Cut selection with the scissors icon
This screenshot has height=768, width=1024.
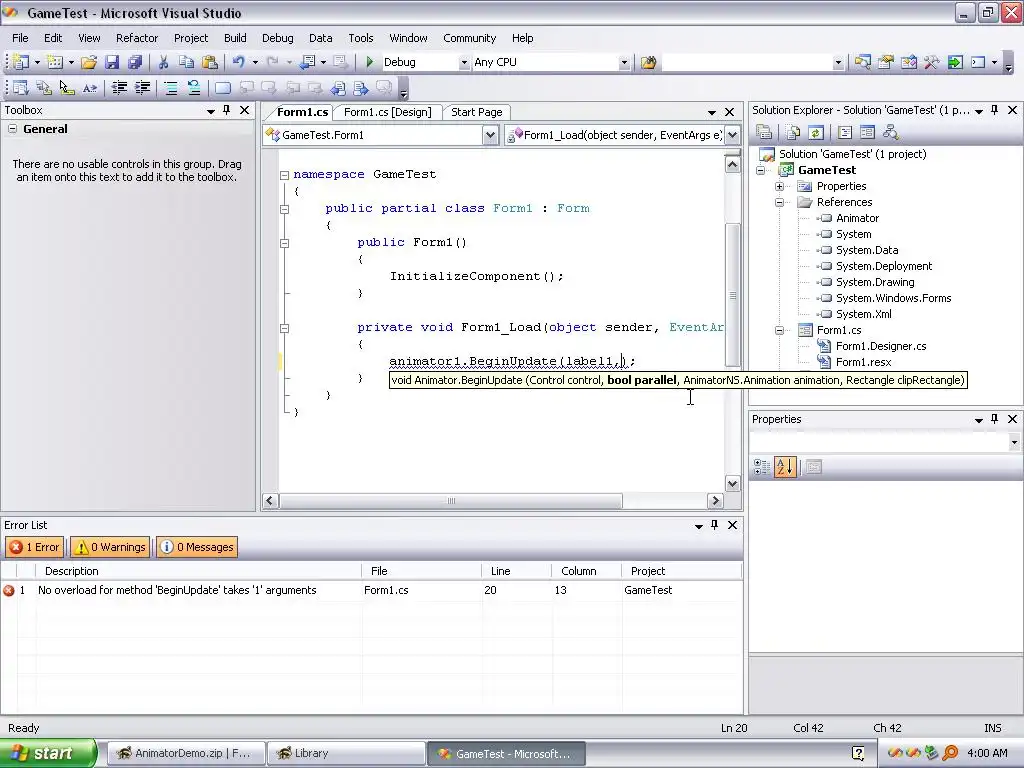click(x=163, y=62)
